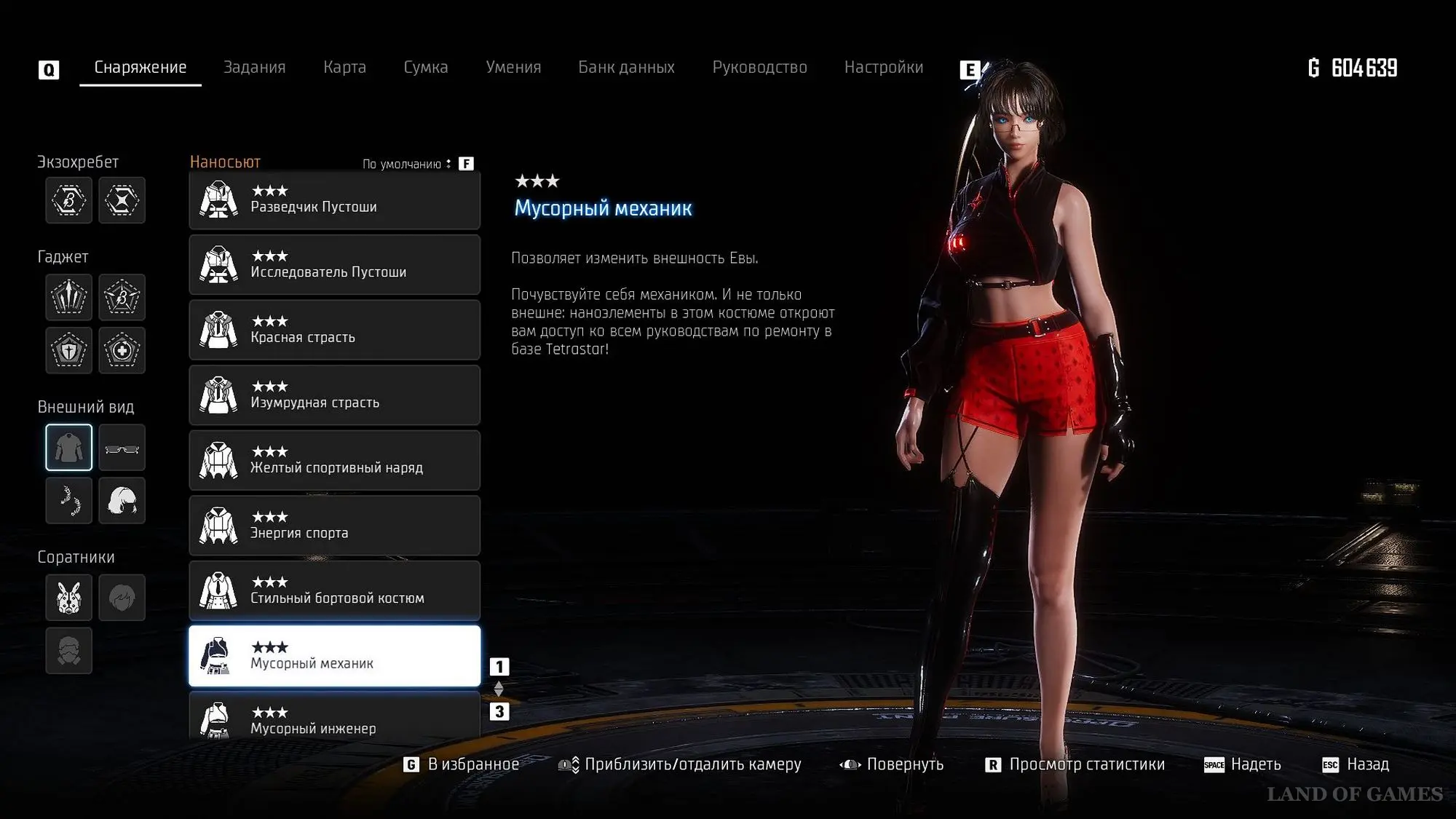The image size is (1456, 819).
Task: Click the Изумрудная страсть suit icon
Action: 218,395
